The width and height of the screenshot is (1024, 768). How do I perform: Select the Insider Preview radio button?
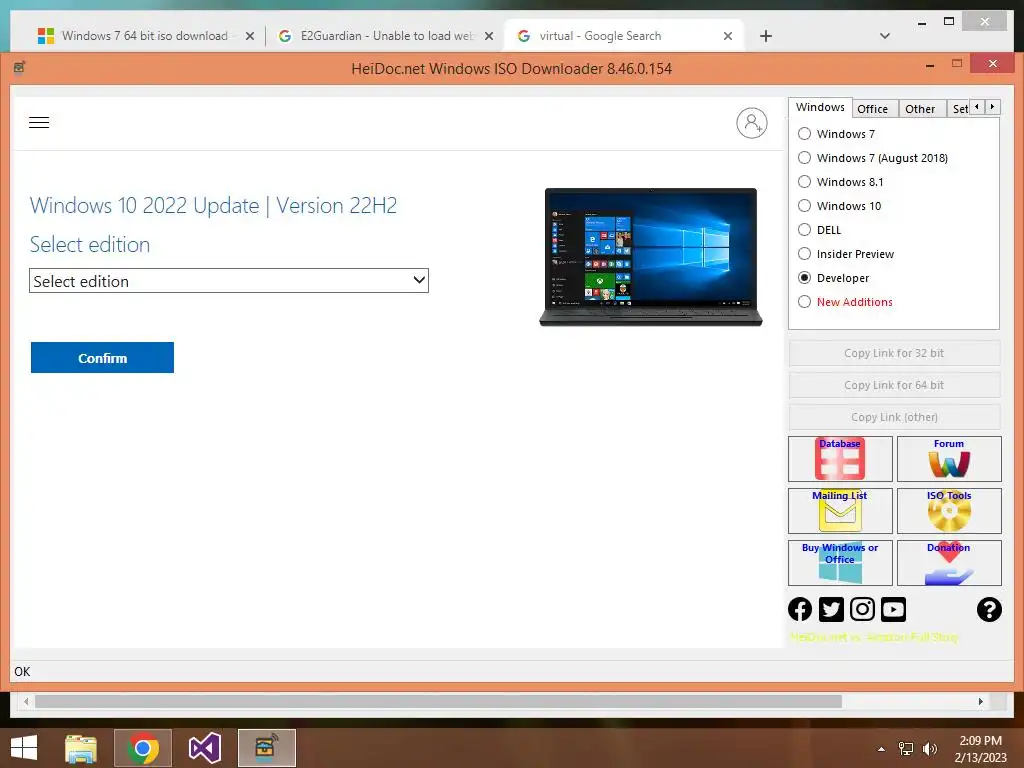click(x=805, y=253)
